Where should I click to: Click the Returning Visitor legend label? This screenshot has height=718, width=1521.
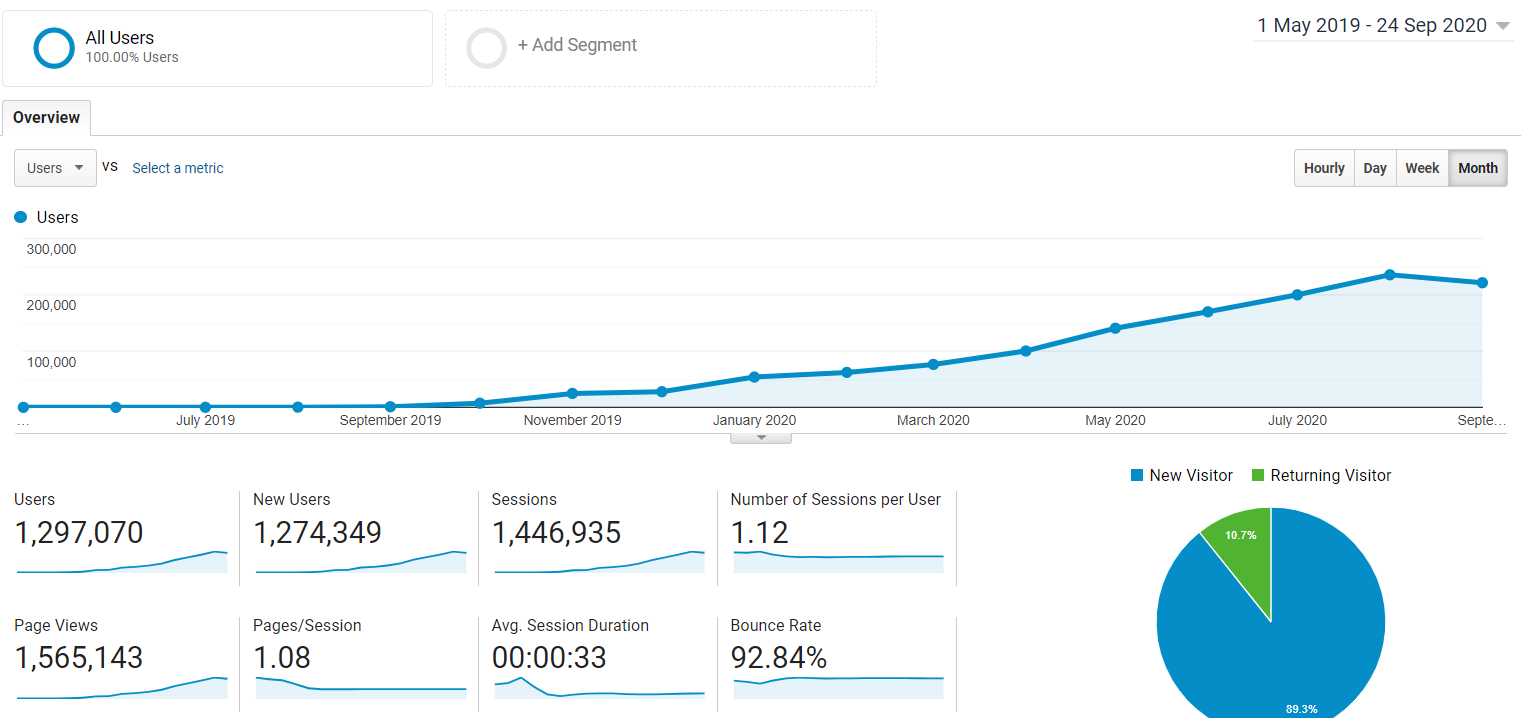click(1331, 476)
